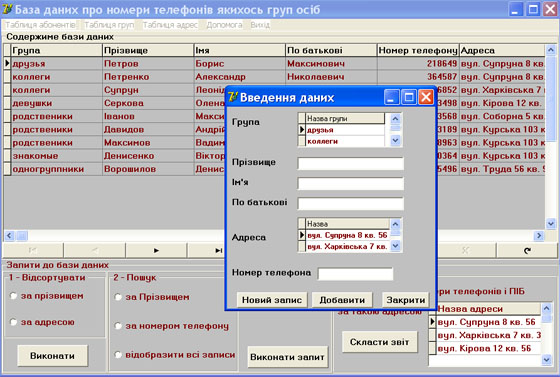Select коллеги in Назва групи list
Image resolution: width=560 pixels, height=377 pixels.
[x=345, y=141]
